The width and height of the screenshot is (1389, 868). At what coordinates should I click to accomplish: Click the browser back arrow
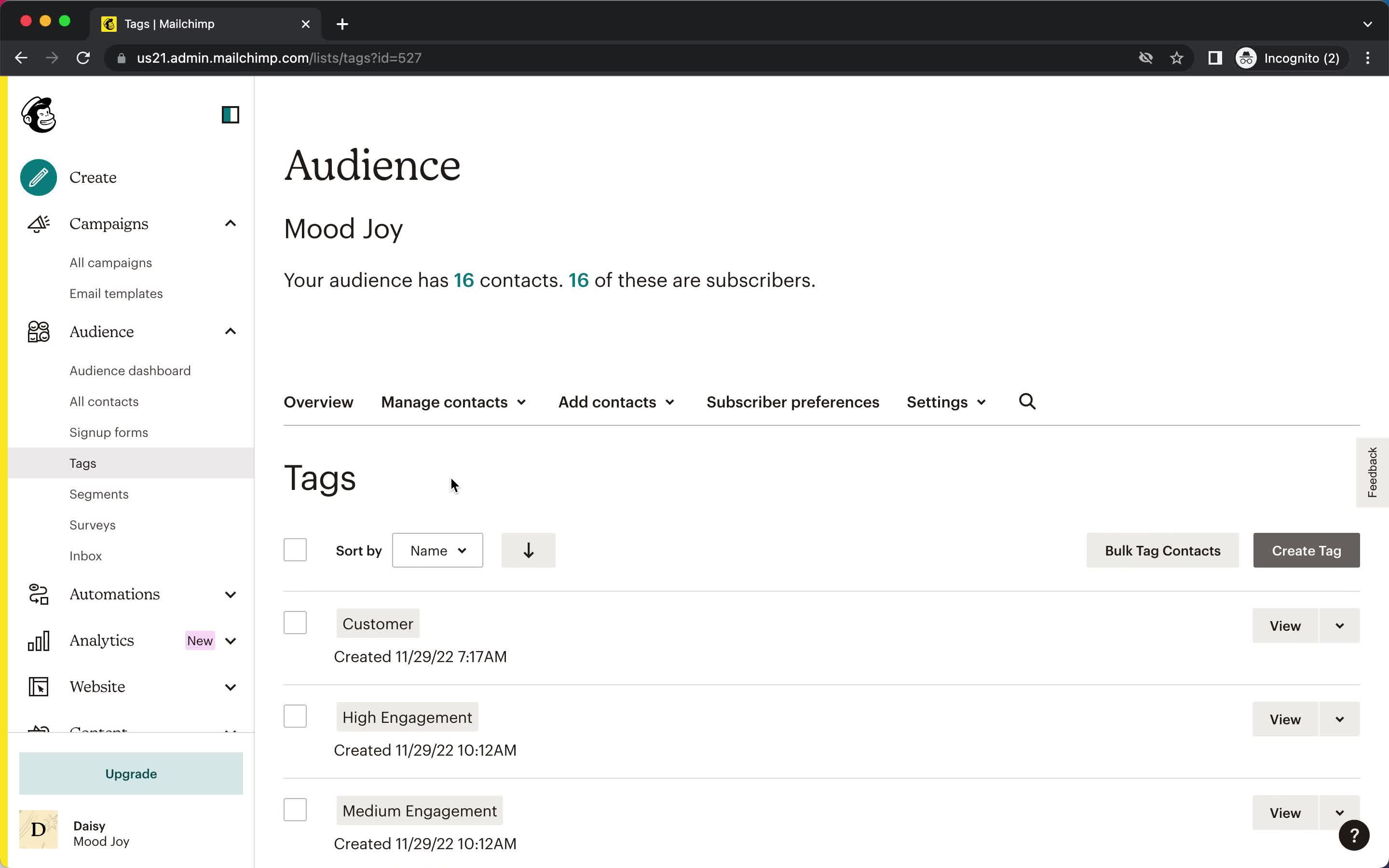coord(21,58)
